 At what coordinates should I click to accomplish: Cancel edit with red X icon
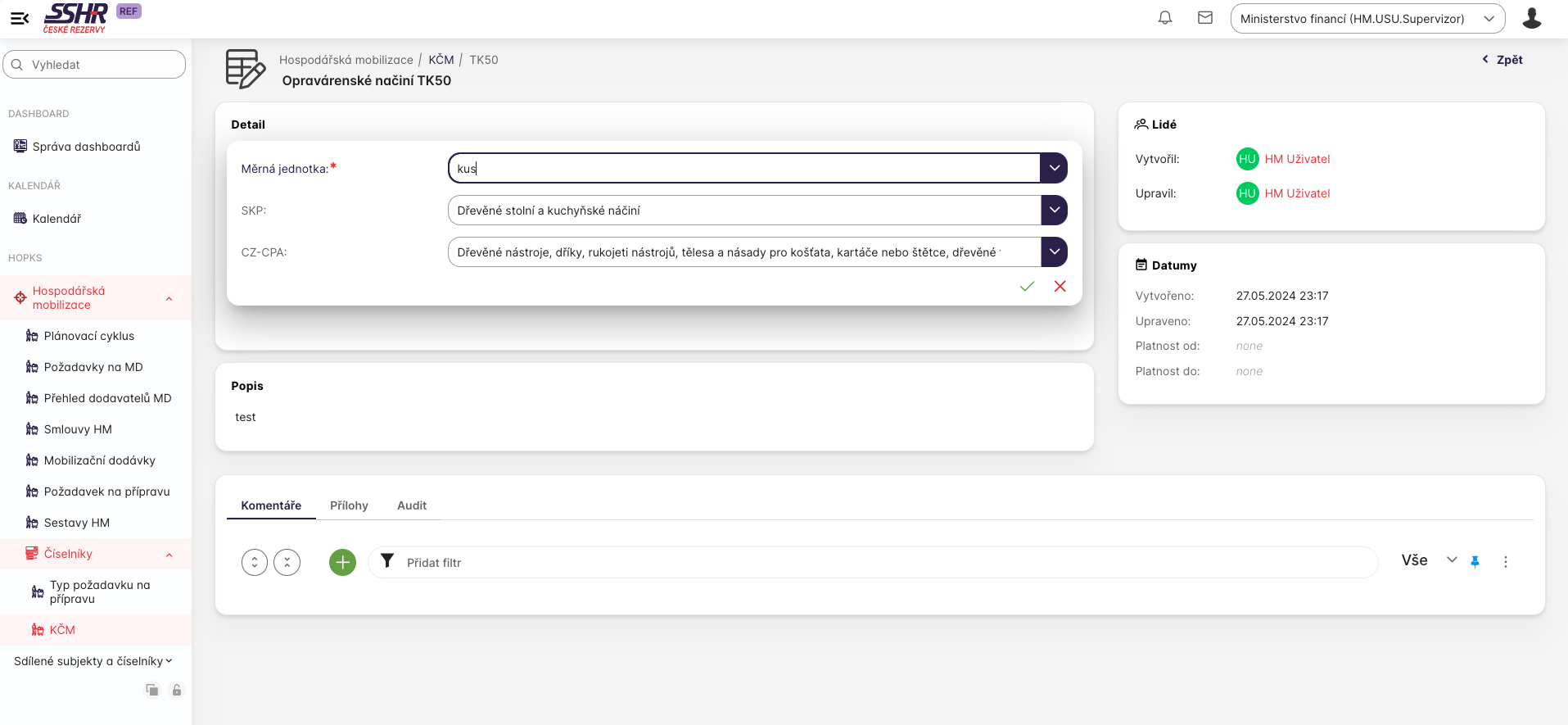click(1060, 286)
